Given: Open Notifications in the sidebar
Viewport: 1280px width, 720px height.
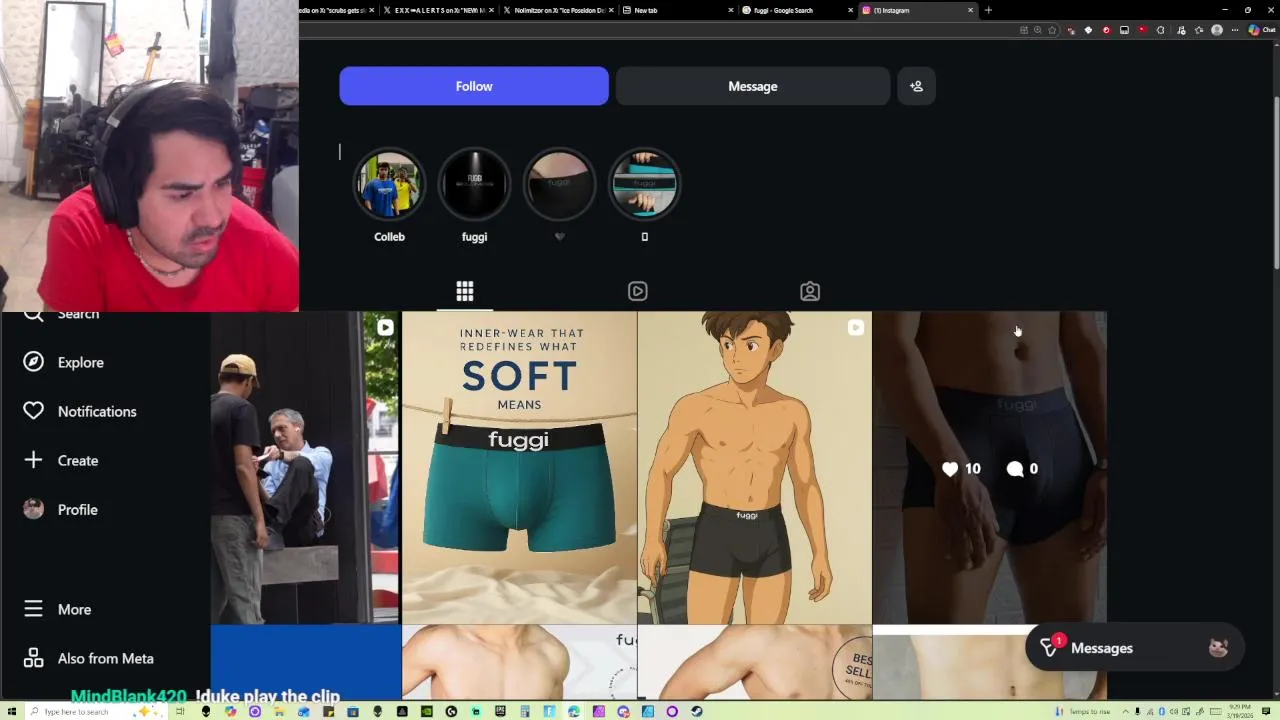Looking at the screenshot, I should pos(80,411).
